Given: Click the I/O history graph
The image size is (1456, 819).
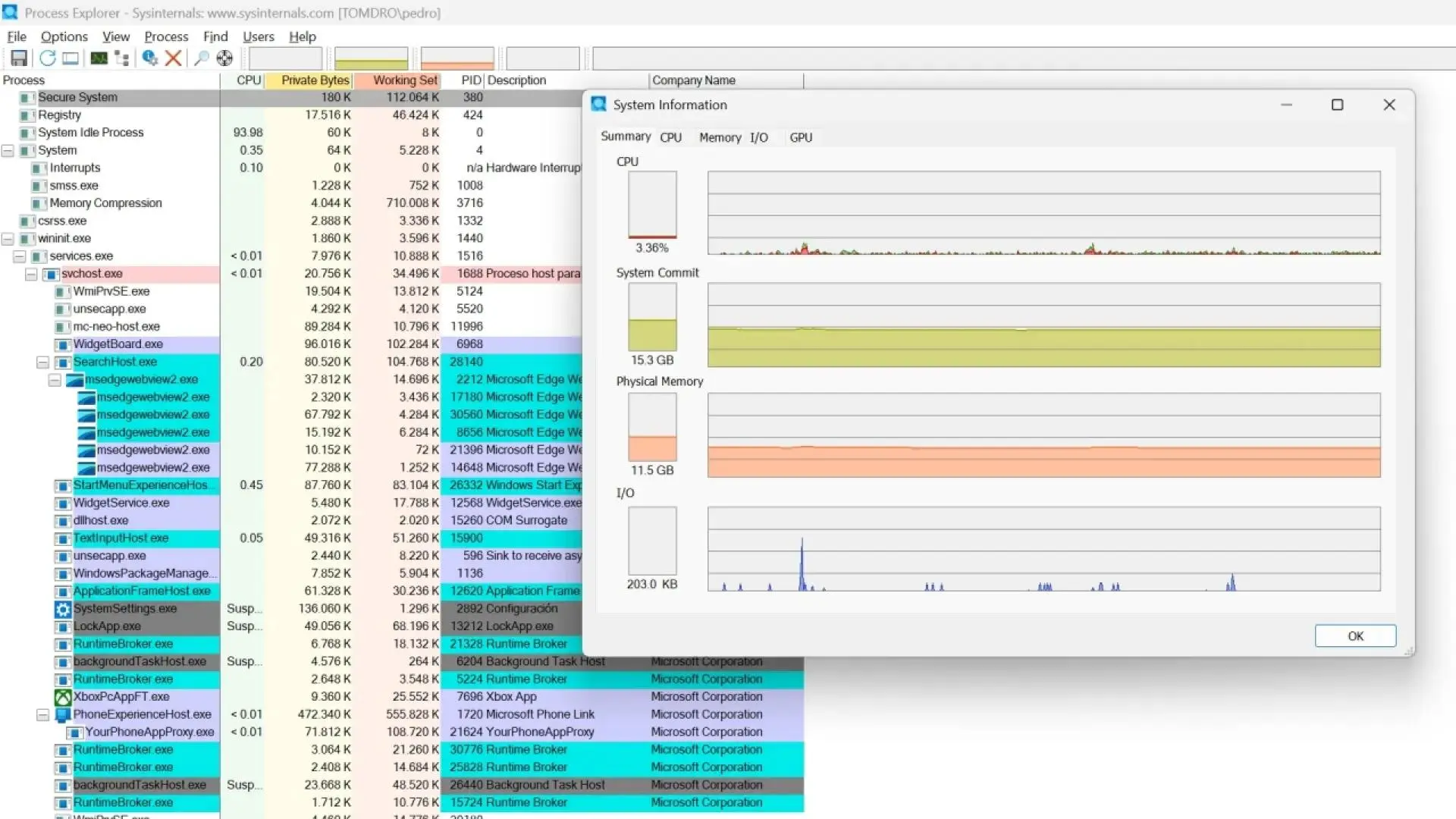Looking at the screenshot, I should (x=1043, y=549).
